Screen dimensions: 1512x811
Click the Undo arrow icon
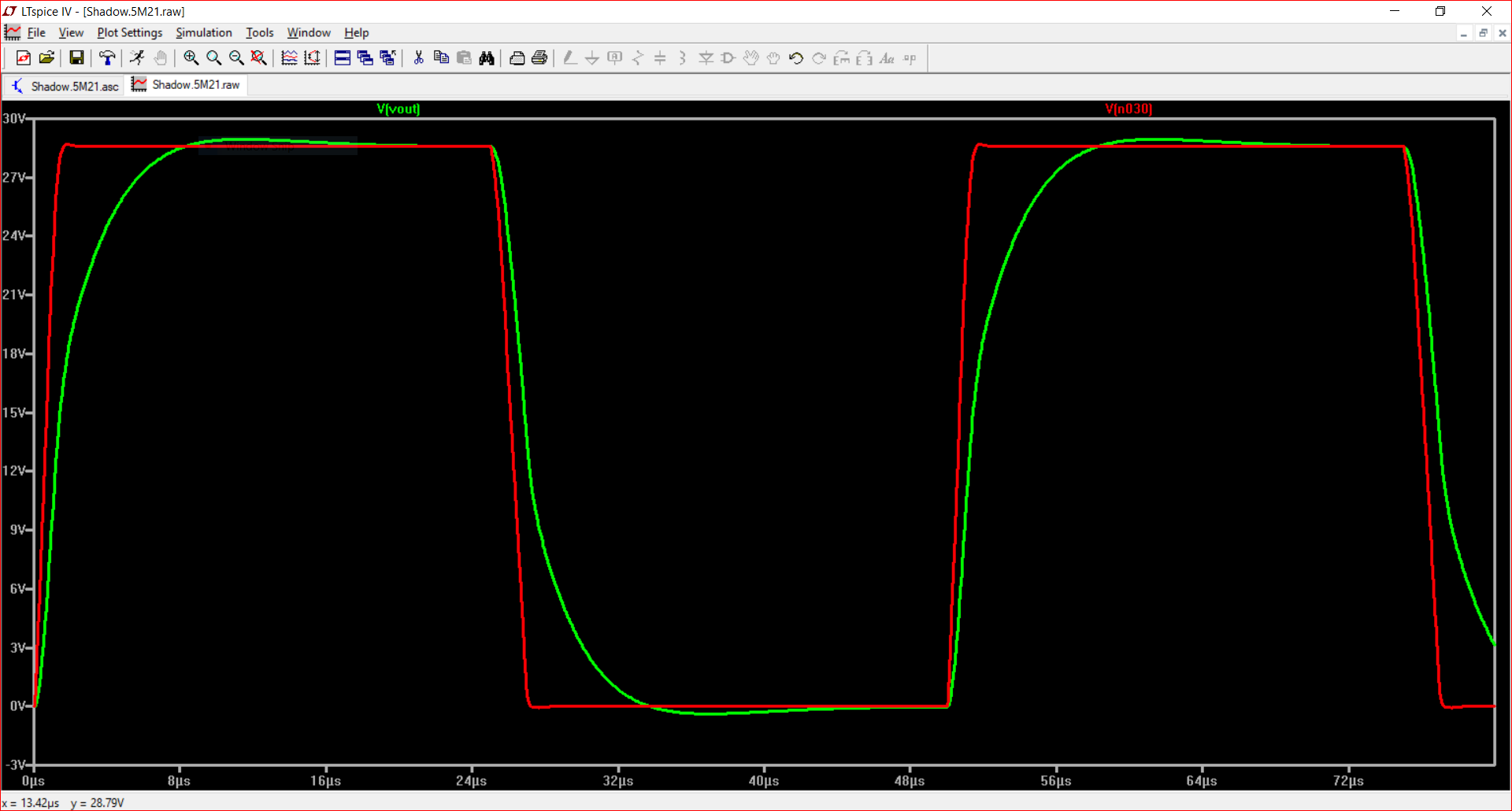coord(796,57)
